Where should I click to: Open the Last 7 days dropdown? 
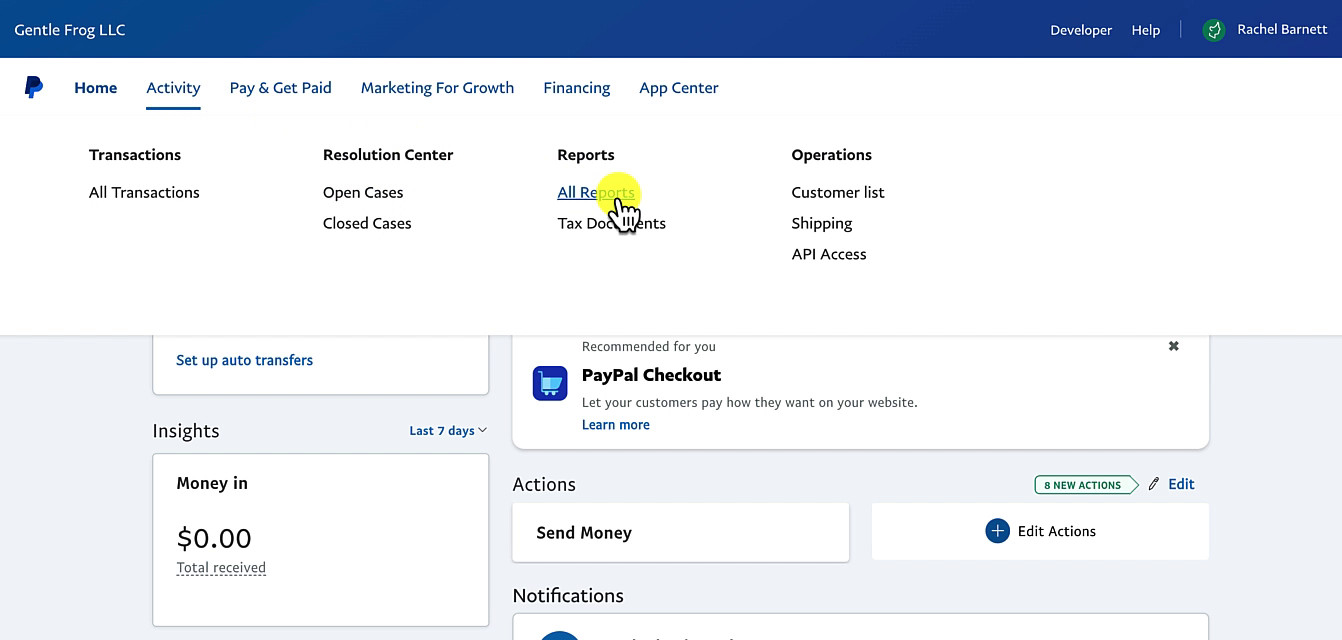click(x=448, y=431)
